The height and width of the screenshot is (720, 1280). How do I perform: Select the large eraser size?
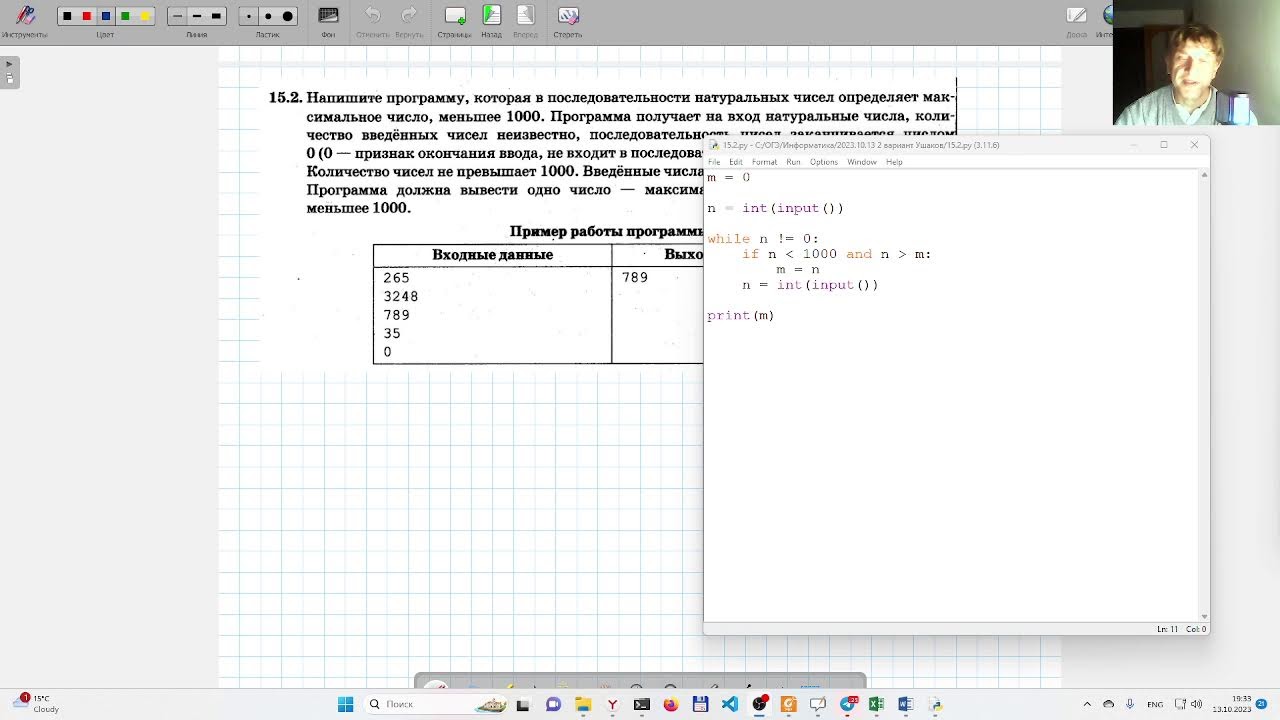pyautogui.click(x=288, y=16)
